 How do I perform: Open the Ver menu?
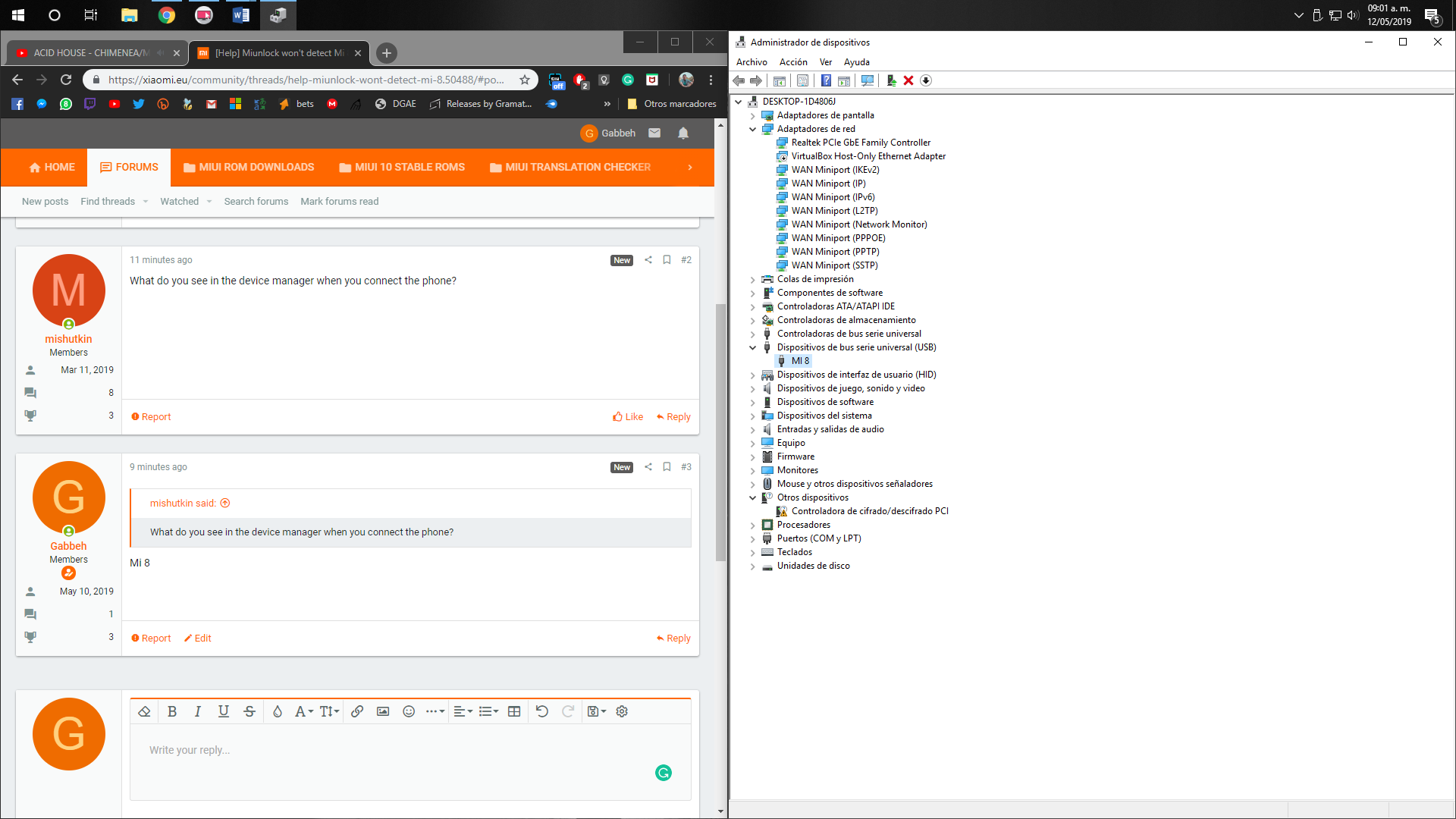point(826,62)
